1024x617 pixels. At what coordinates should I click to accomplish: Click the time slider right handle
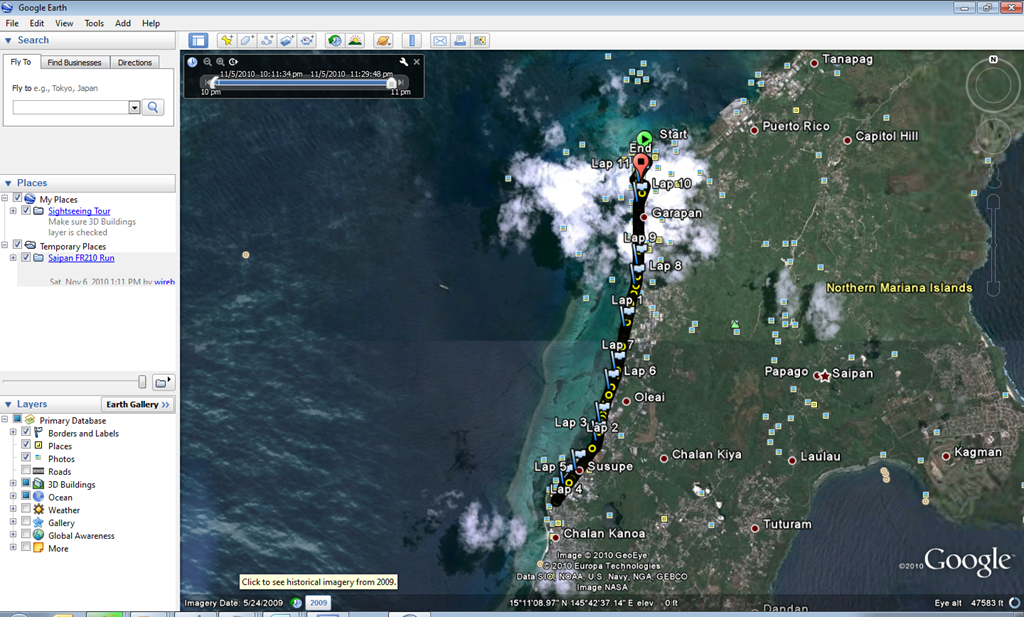point(391,83)
